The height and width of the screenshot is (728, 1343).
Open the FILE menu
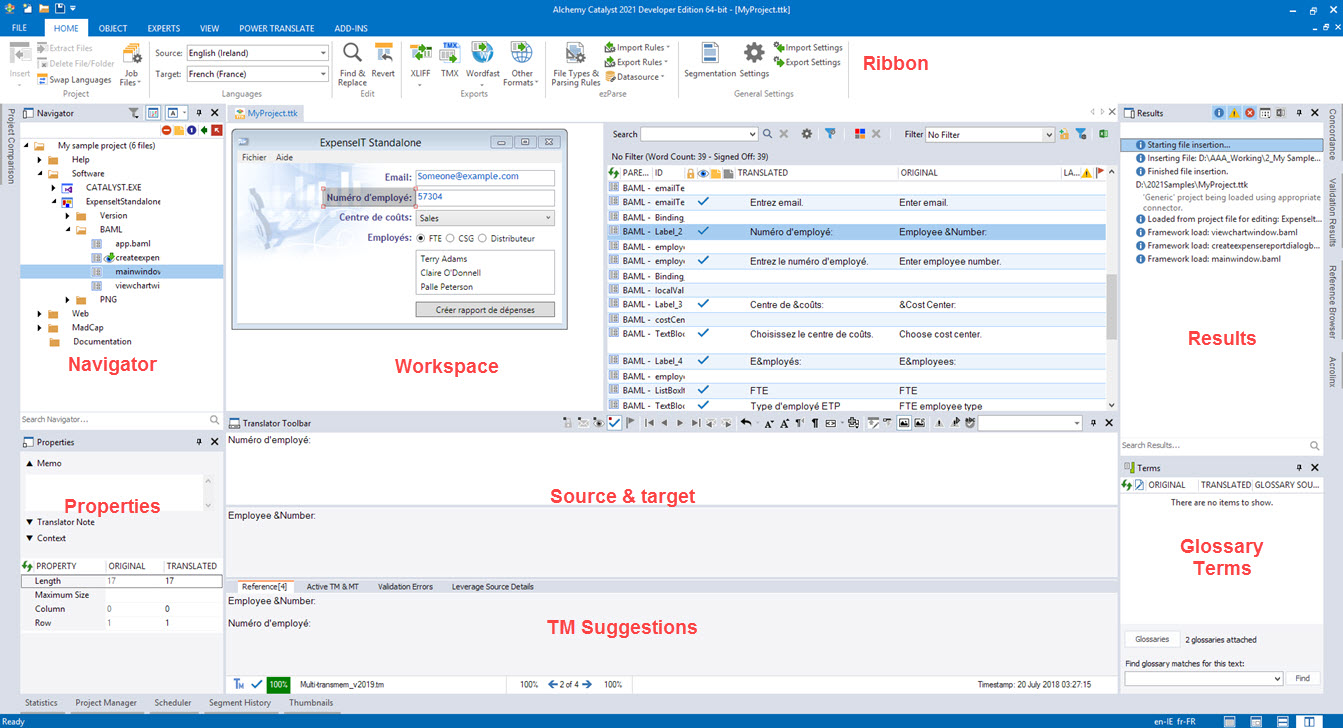[x=19, y=28]
